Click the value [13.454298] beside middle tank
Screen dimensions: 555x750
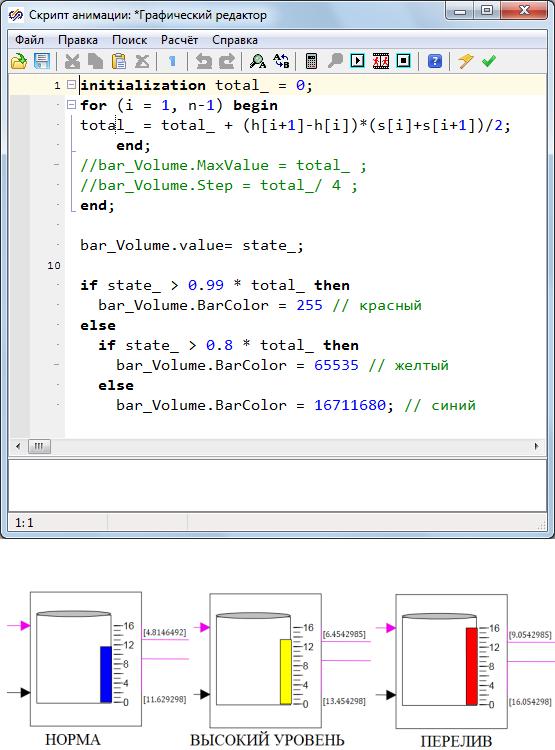(x=344, y=701)
